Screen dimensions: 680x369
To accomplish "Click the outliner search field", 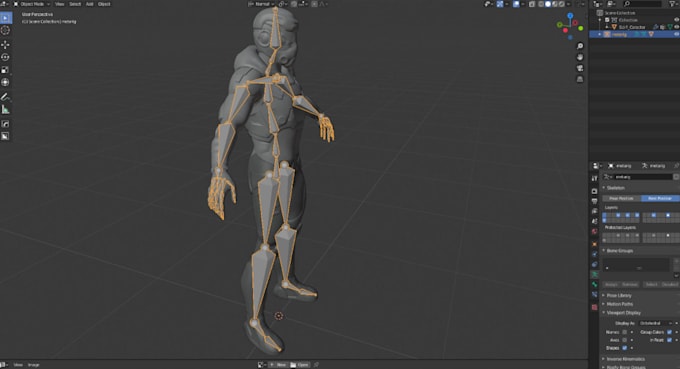I will tap(643, 4).
